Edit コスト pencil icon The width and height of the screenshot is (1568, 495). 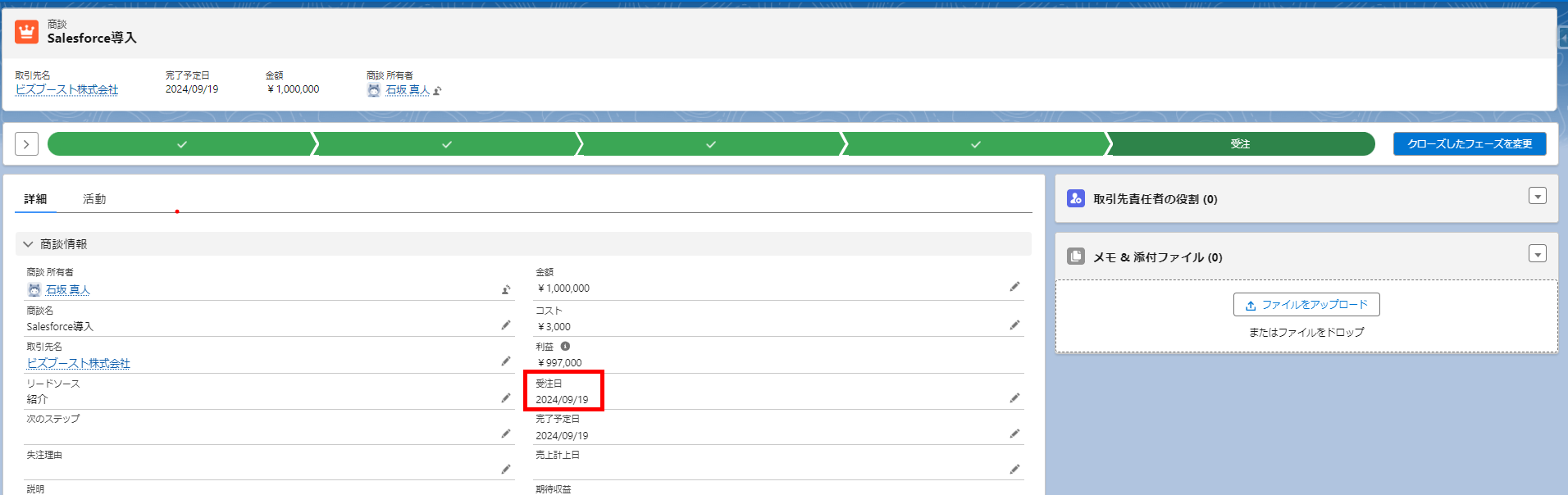pyautogui.click(x=1014, y=325)
